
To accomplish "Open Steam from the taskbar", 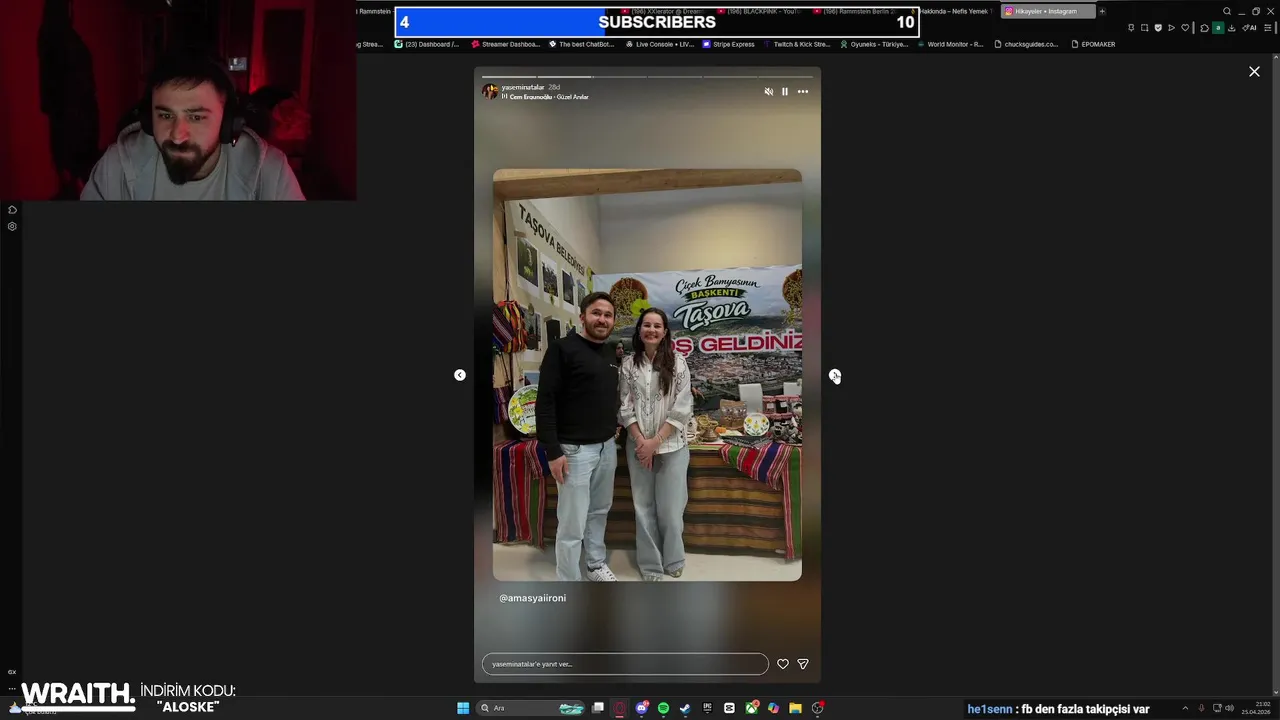I will pyautogui.click(x=685, y=708).
